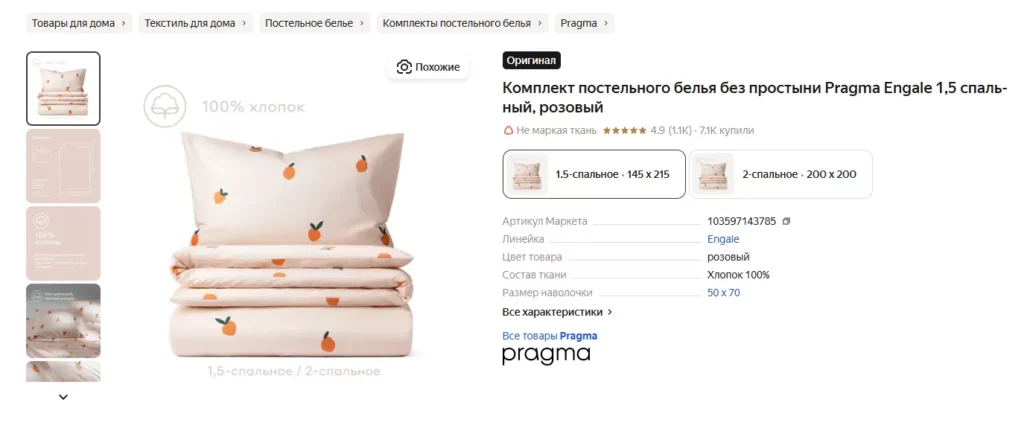The height and width of the screenshot is (437, 1024).
Task: Open 'Все товары Pragma' link
Action: 549,336
